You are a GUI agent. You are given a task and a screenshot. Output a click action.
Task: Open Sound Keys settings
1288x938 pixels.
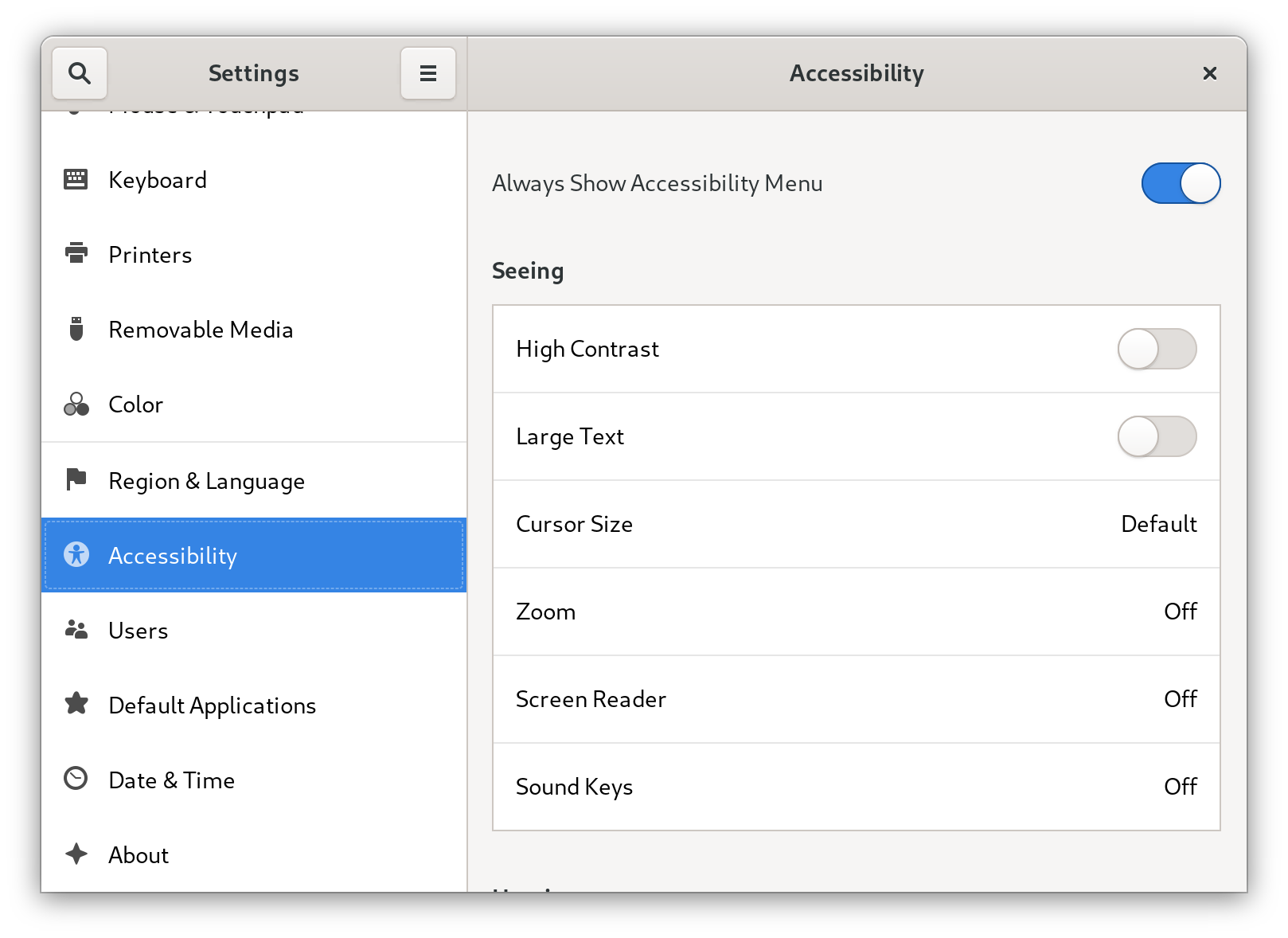[x=857, y=787]
